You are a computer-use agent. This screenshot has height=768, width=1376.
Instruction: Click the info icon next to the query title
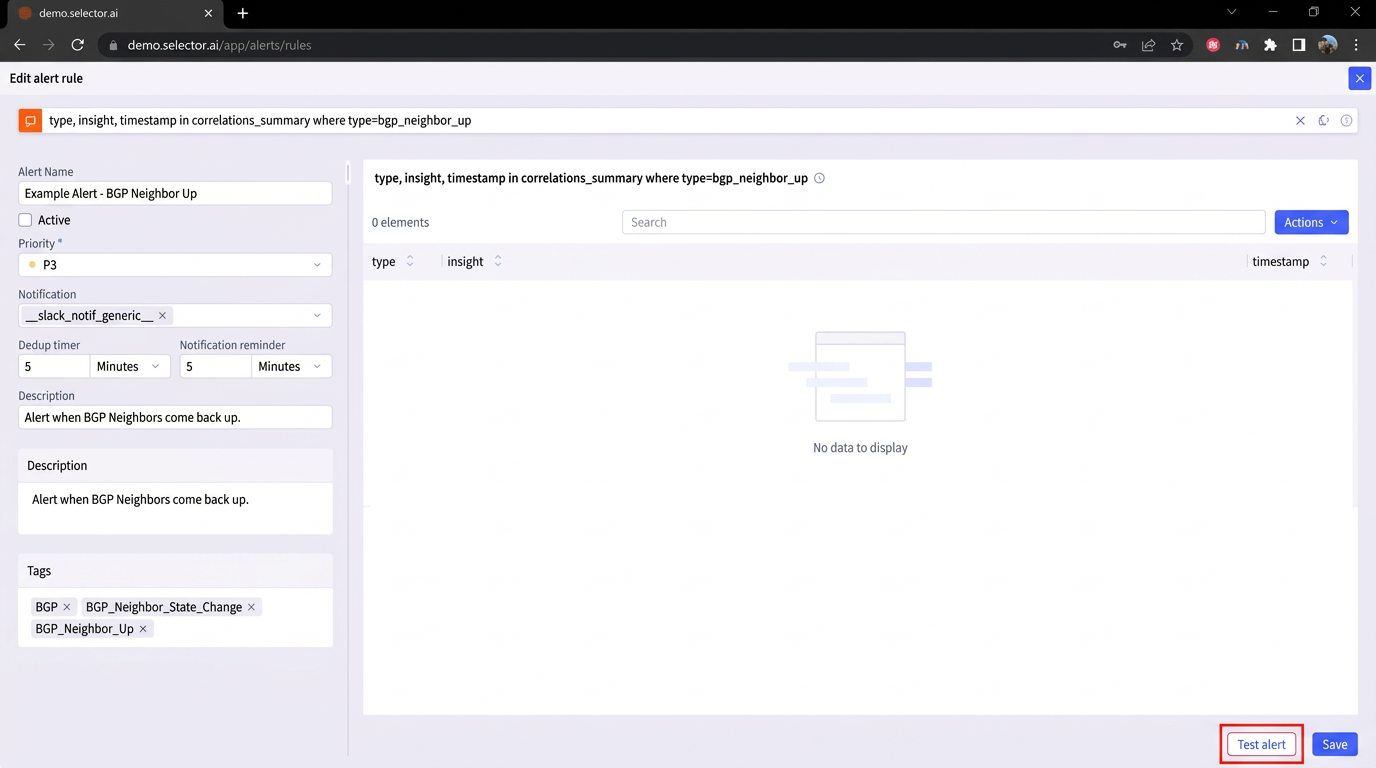click(819, 178)
